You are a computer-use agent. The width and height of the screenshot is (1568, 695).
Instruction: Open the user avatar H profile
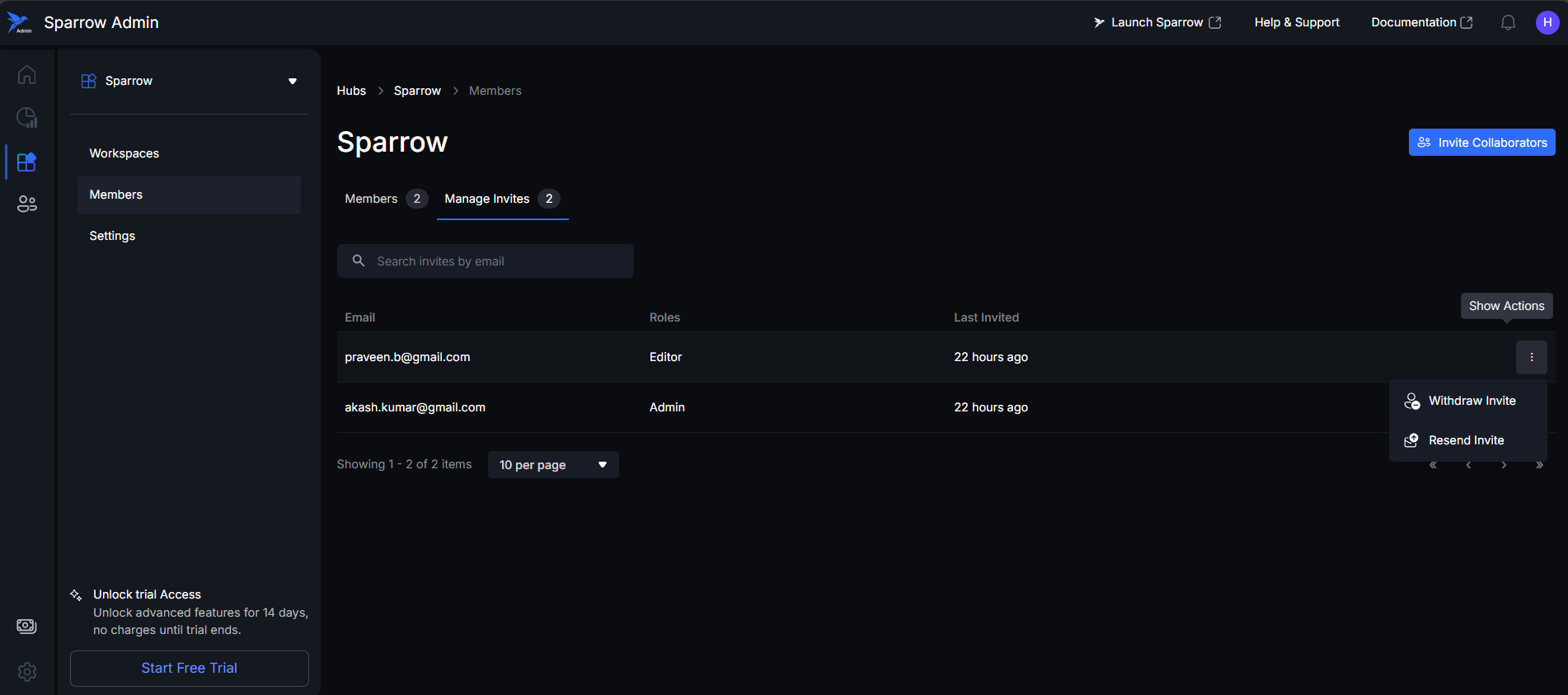click(x=1547, y=23)
